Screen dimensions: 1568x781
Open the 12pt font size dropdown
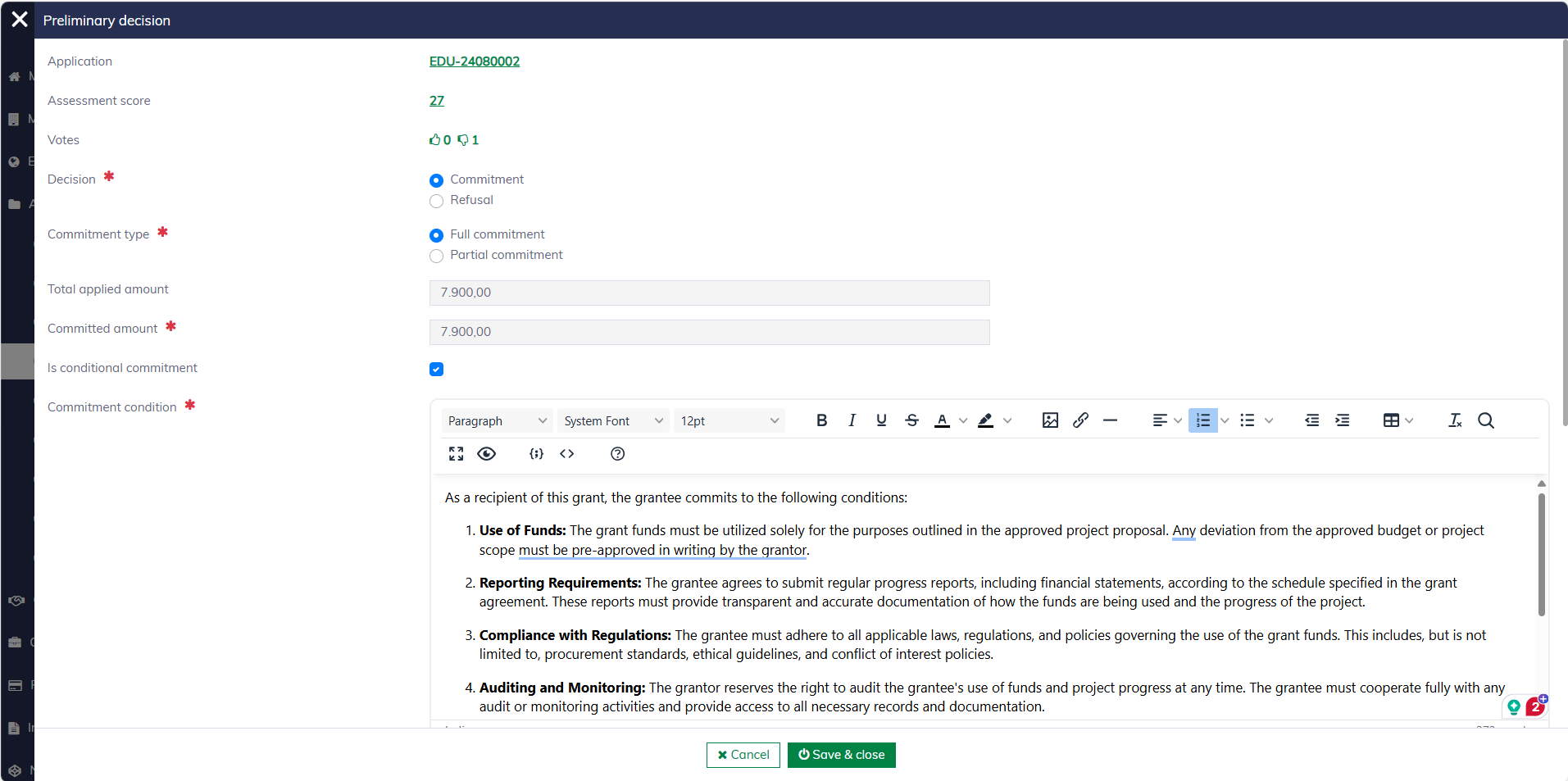pyautogui.click(x=729, y=421)
